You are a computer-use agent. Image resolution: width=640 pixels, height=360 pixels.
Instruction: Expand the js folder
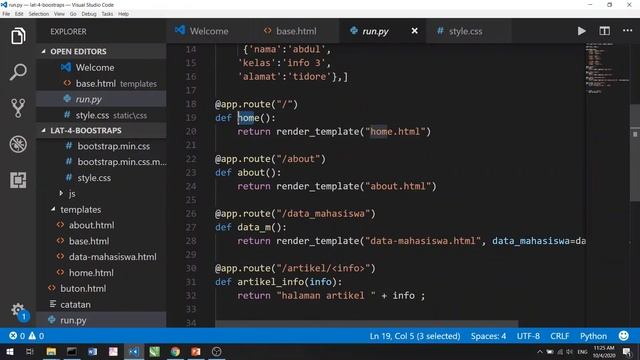pos(72,193)
